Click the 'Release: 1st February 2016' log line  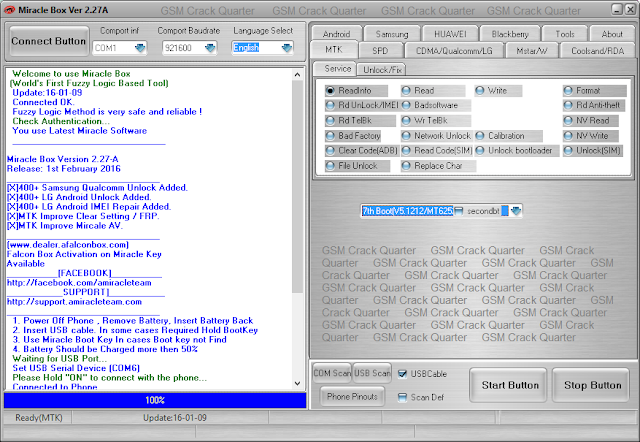64,169
